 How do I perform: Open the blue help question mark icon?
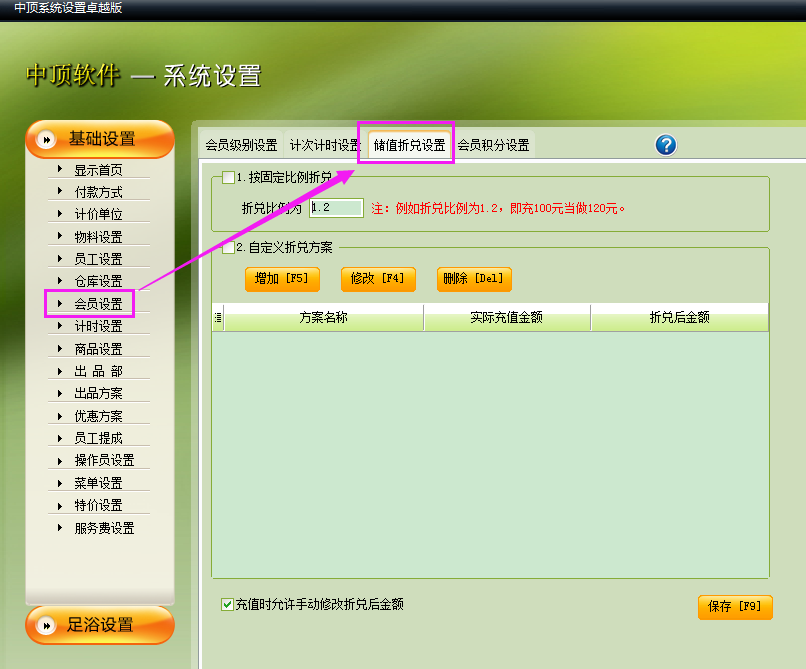tap(666, 145)
